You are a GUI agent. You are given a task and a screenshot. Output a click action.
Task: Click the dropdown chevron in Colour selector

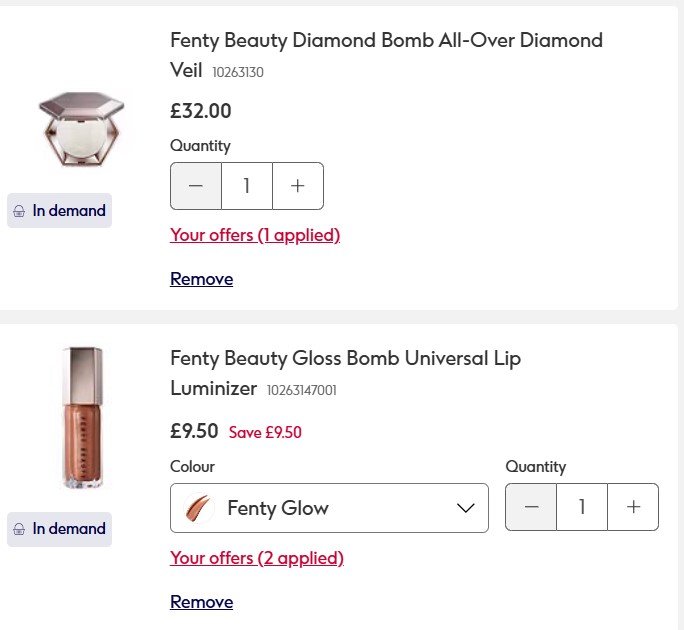[x=465, y=508]
